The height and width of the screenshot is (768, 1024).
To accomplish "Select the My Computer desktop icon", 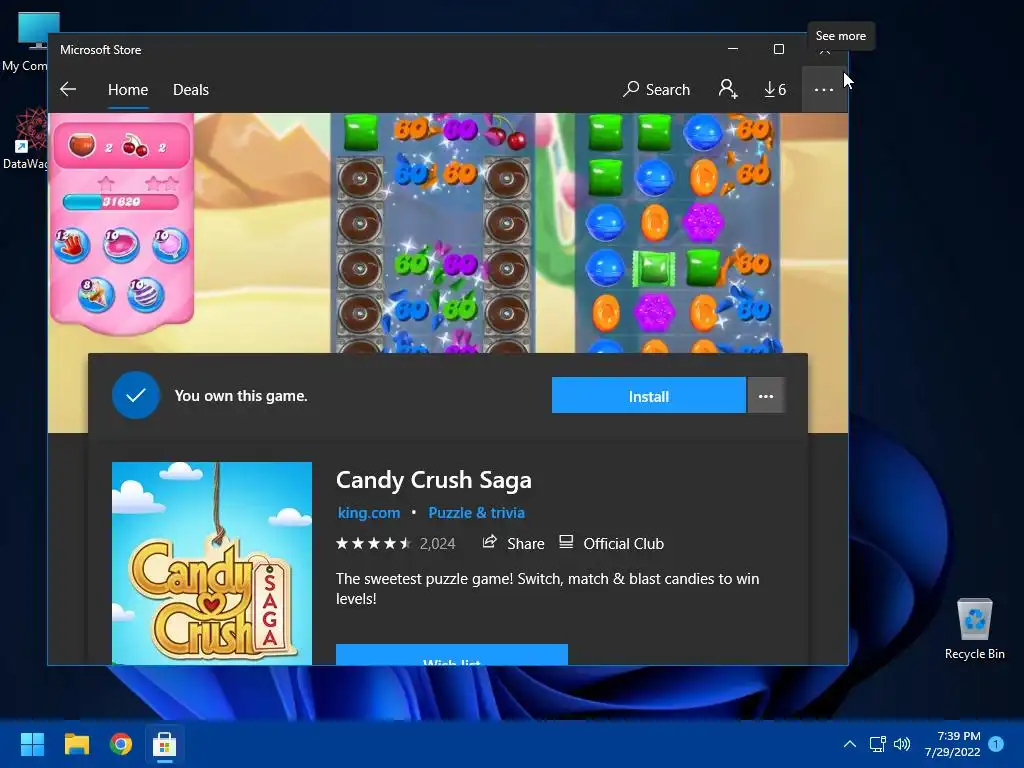I will pyautogui.click(x=26, y=42).
